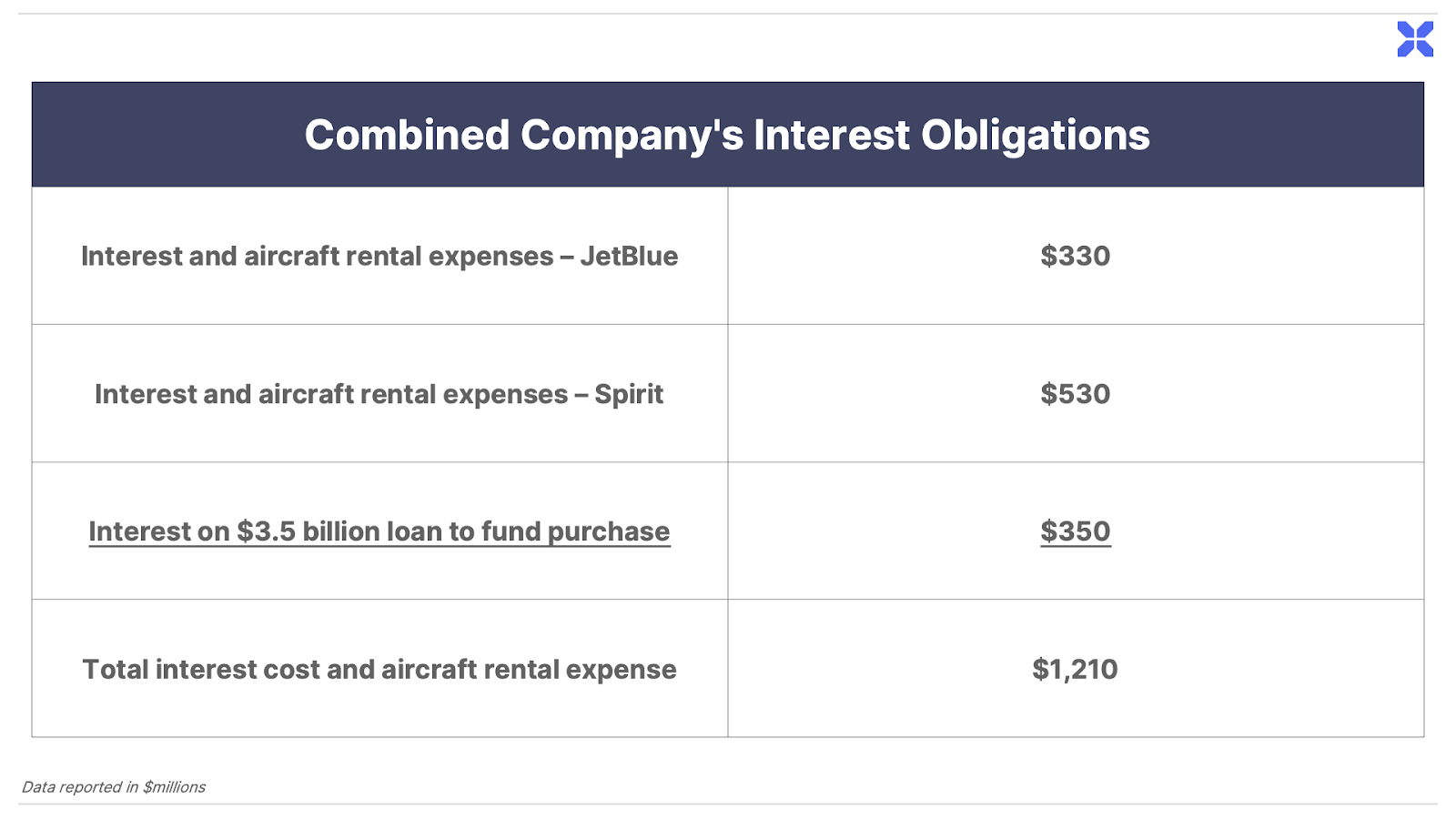Click the "Data reported in $millions" footnote

[114, 787]
